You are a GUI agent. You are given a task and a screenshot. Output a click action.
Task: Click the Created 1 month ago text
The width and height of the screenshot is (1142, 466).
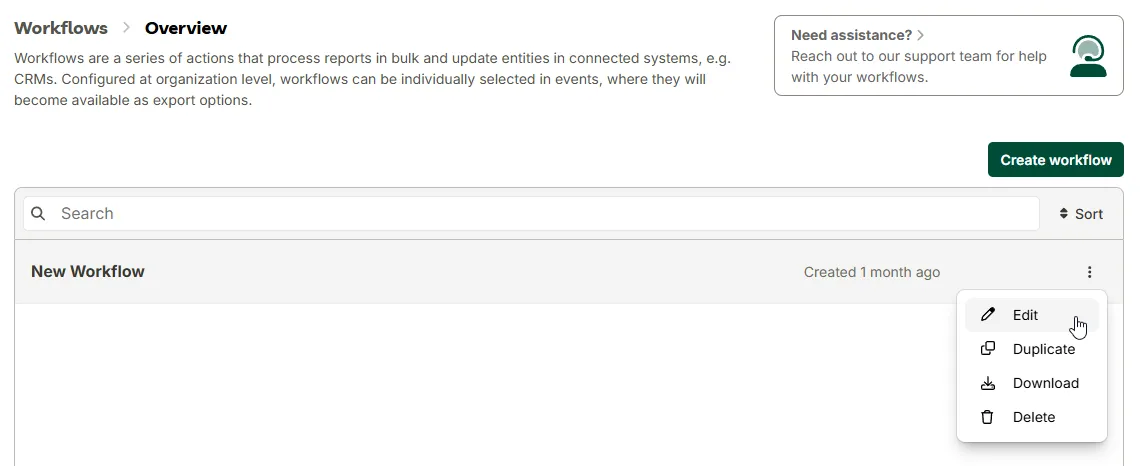(872, 272)
